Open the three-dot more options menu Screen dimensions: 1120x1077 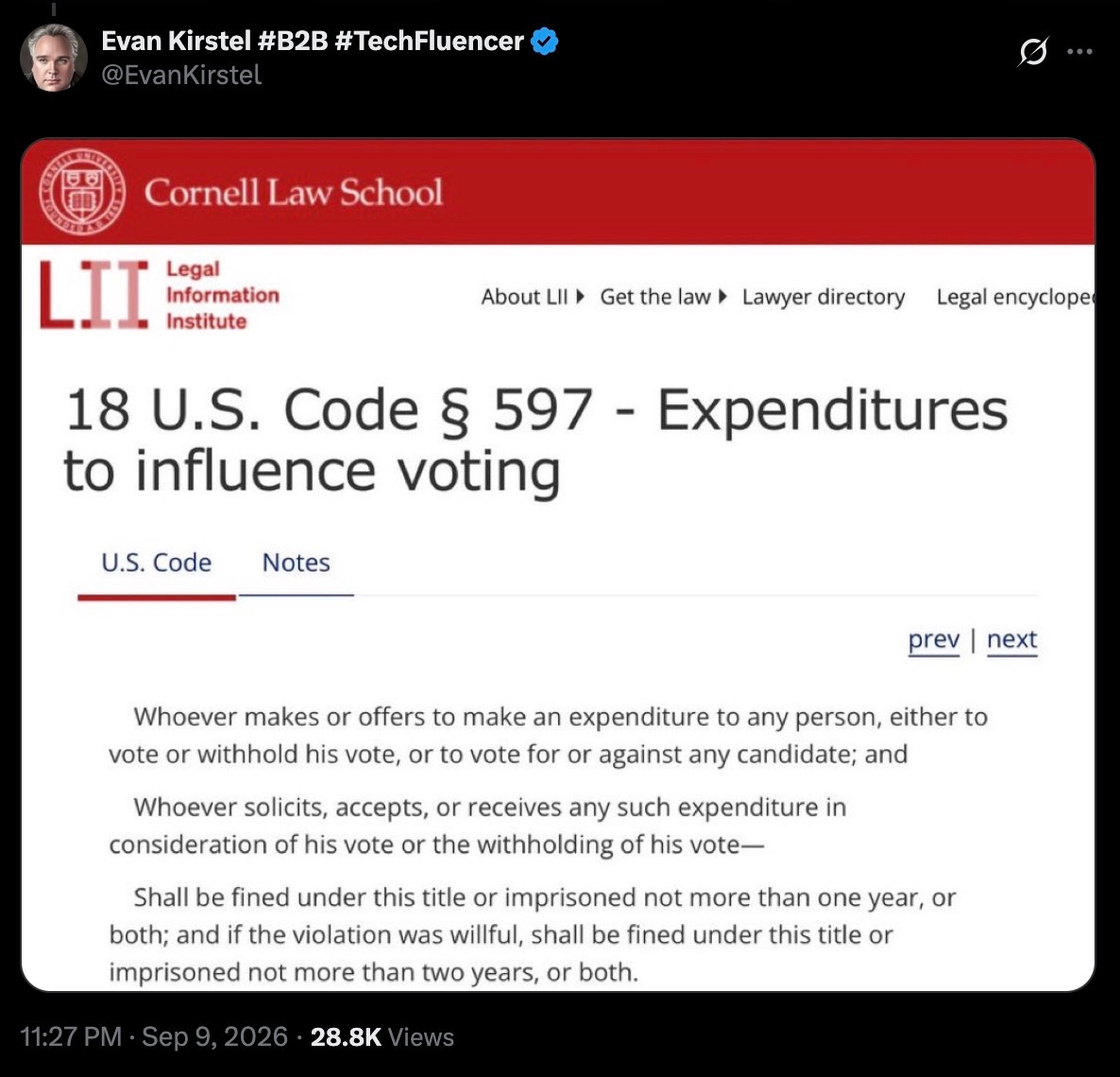1079,51
